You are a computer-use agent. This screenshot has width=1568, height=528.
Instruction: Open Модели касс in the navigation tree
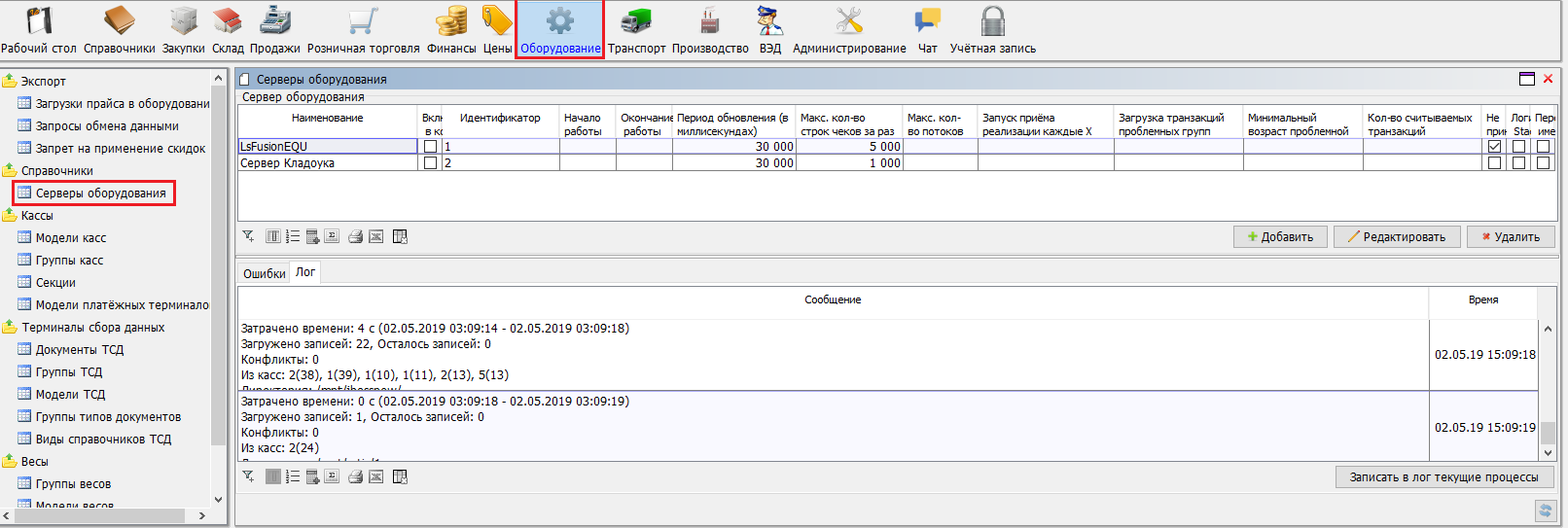click(70, 238)
